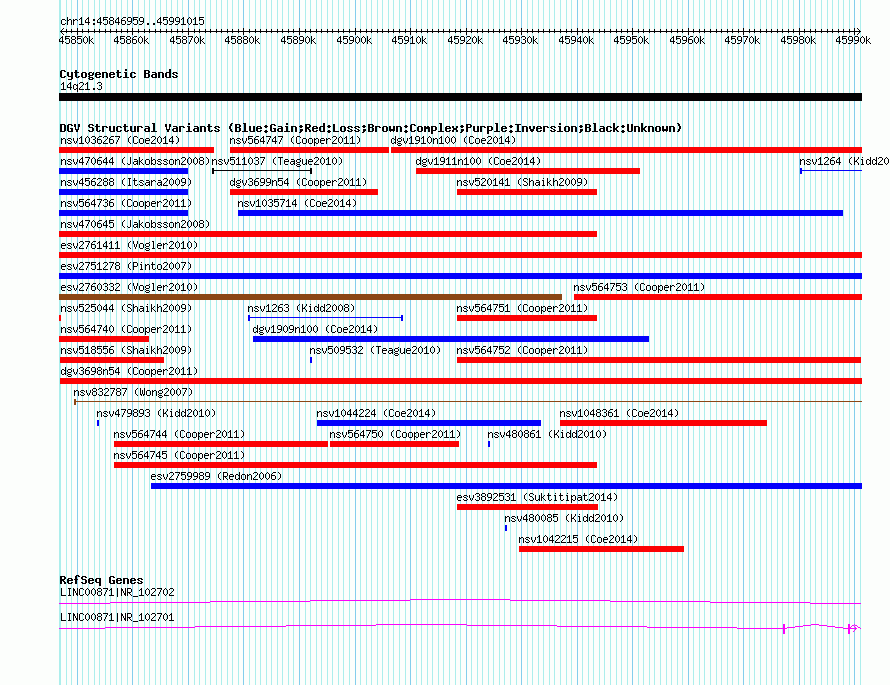
Task: Open esv2761411 (Vogler2010) variant
Action: tap(129, 245)
